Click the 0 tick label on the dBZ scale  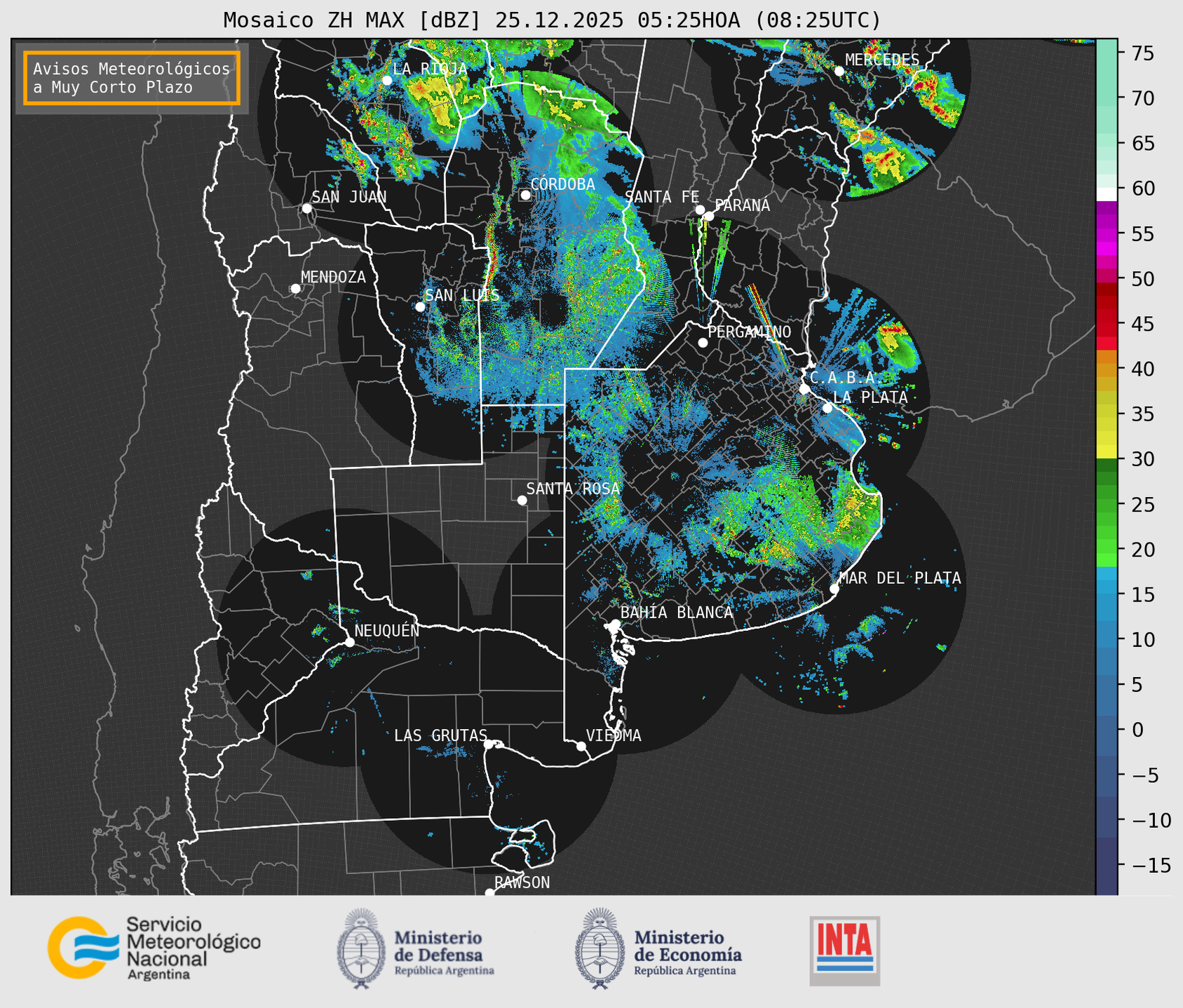1137,730
